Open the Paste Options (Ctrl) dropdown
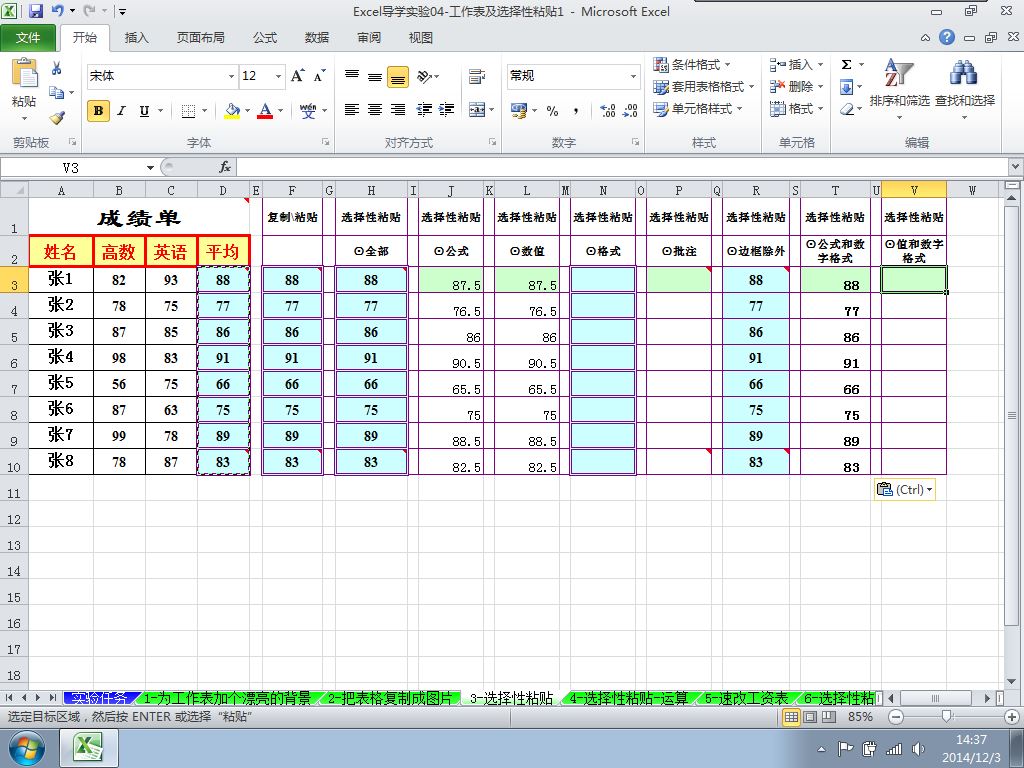This screenshot has height=768, width=1024. 904,489
